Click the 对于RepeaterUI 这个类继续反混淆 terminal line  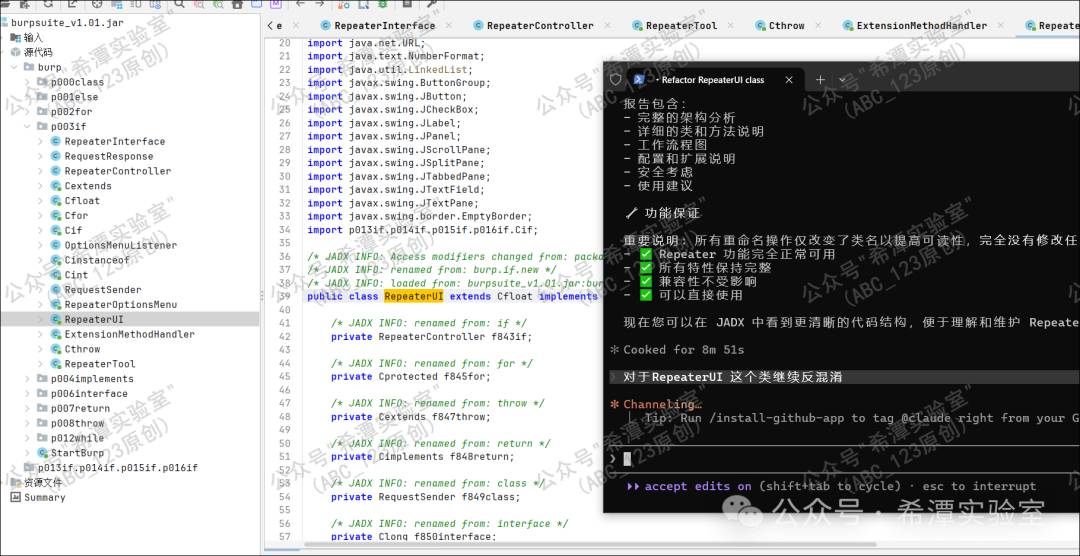point(733,377)
